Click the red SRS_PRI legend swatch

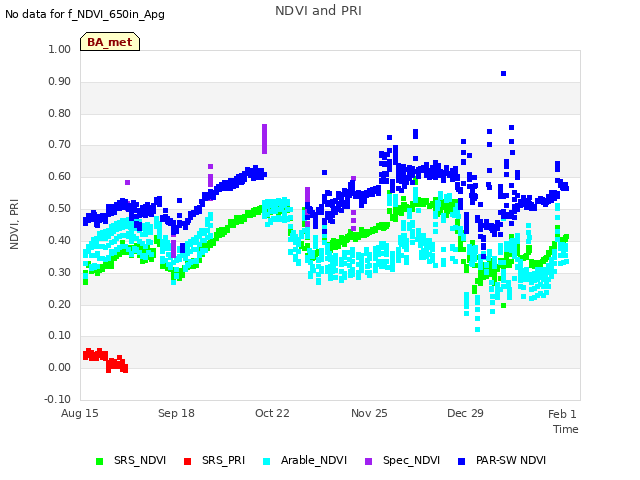[x=187, y=461]
